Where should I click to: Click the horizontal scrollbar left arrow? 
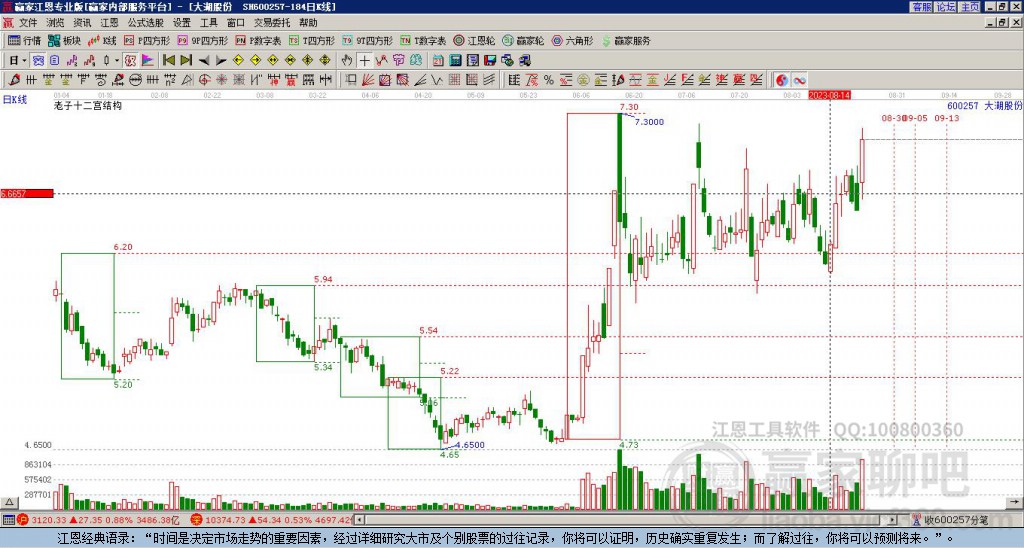tap(359, 520)
